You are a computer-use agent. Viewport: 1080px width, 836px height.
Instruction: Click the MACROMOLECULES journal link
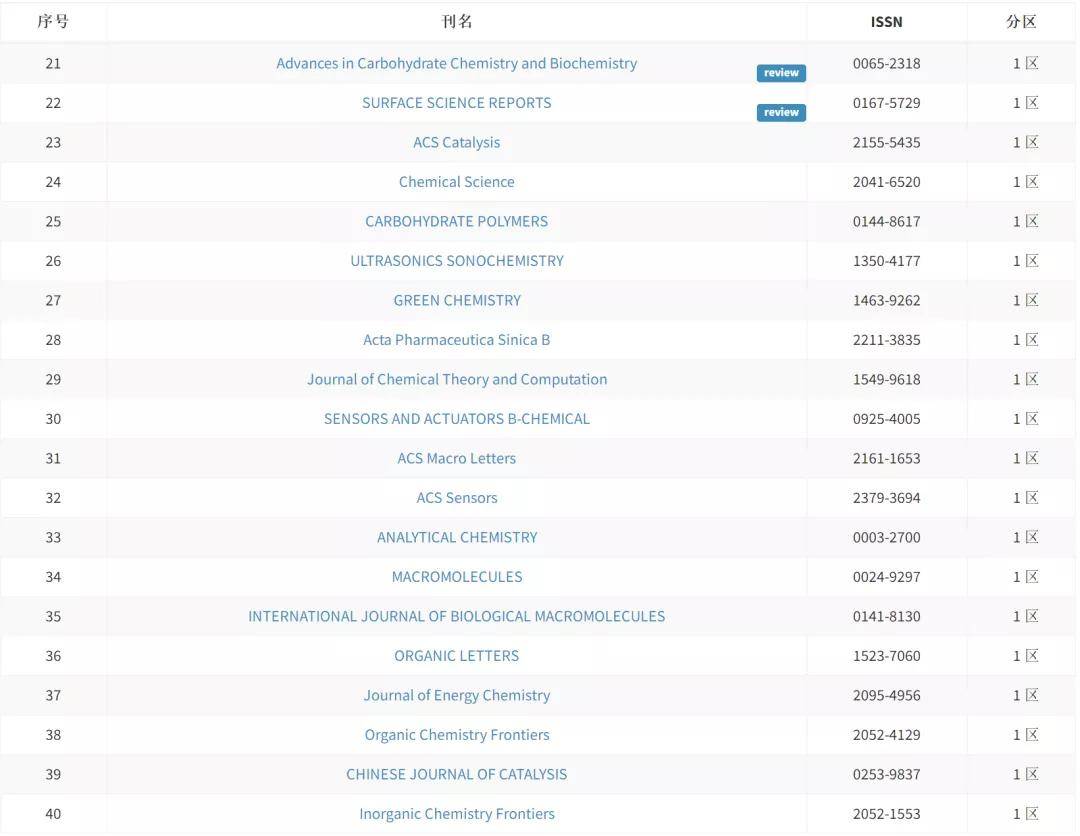point(456,577)
